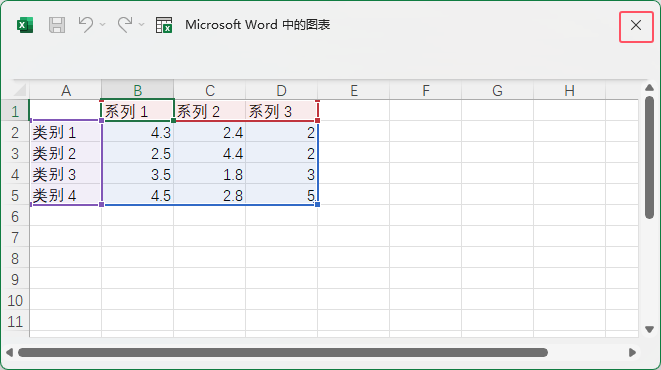The image size is (661, 370).
Task: Select cell containing 系列 3
Action: click(282, 111)
